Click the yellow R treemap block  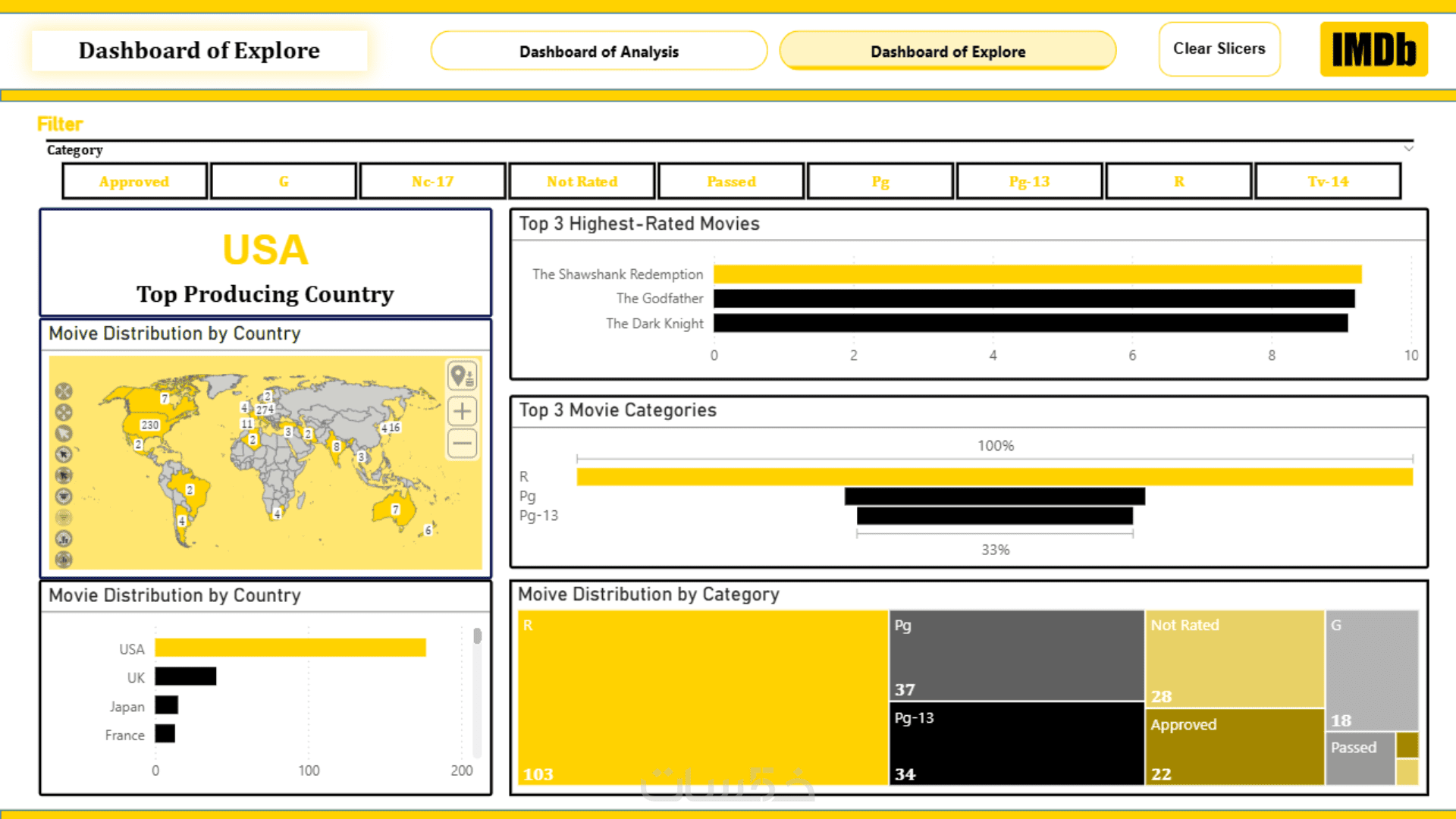click(x=702, y=698)
